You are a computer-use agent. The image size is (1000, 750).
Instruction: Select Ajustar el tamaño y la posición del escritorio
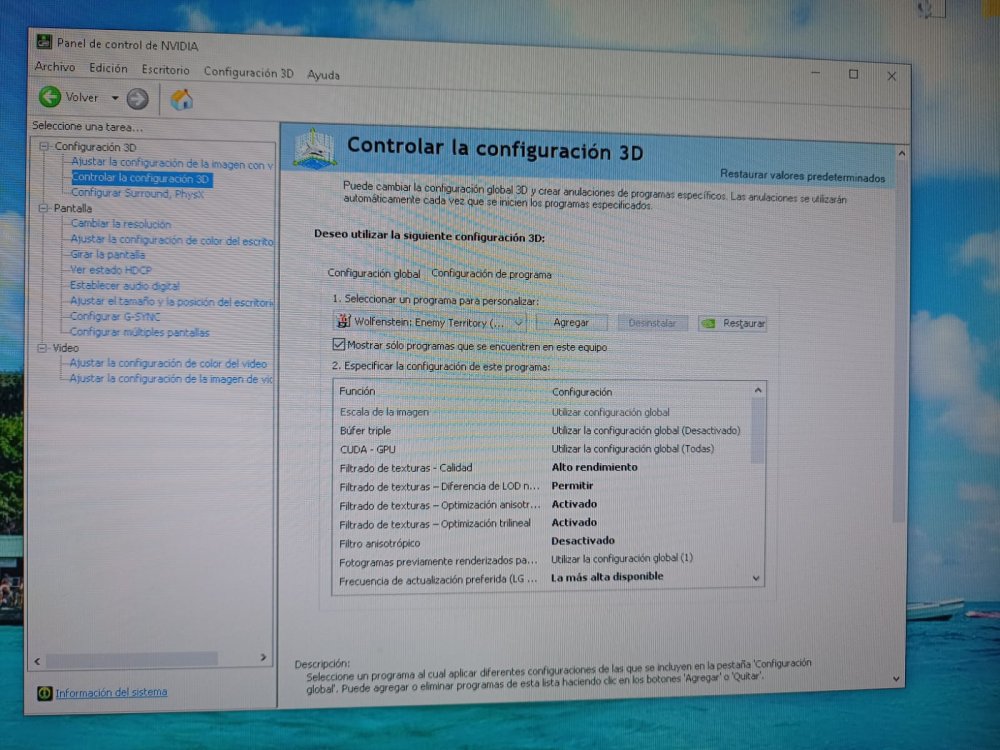[171, 301]
